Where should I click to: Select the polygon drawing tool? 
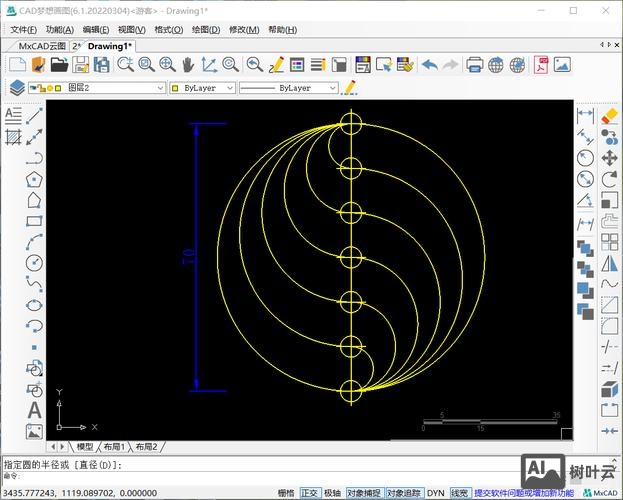pos(34,180)
